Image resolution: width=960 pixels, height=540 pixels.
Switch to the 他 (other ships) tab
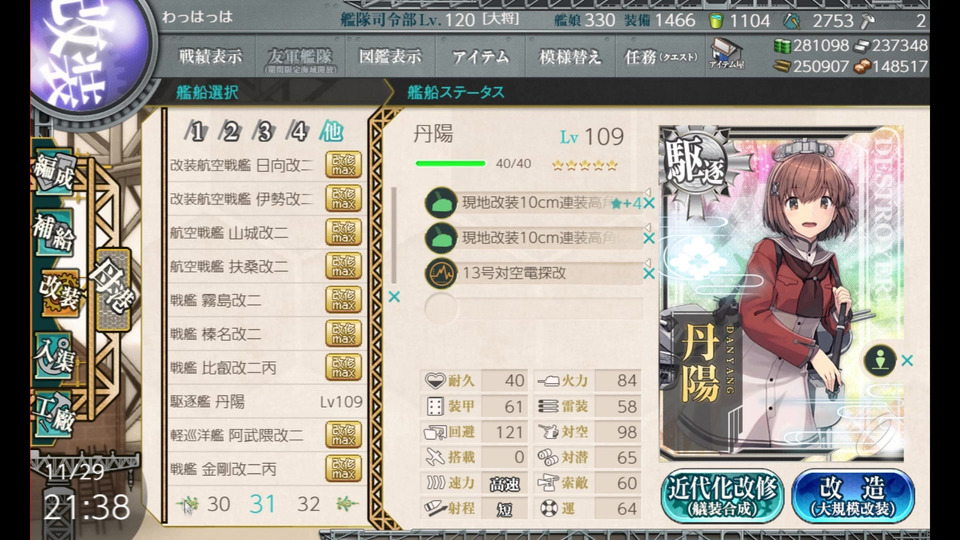click(x=331, y=131)
